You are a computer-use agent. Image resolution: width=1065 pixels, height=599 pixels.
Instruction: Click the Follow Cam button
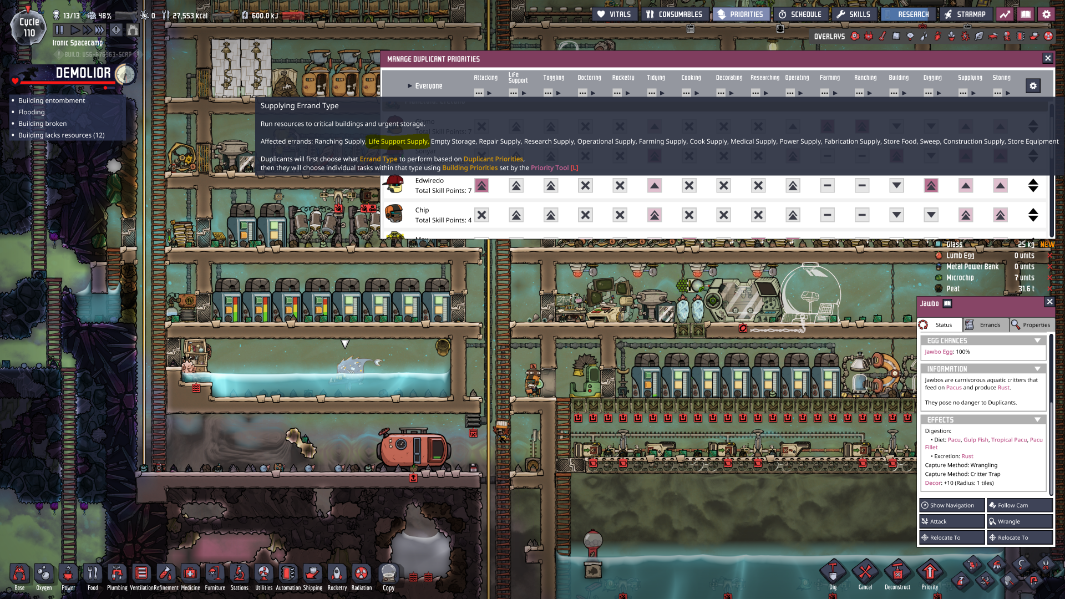[x=1019, y=505]
